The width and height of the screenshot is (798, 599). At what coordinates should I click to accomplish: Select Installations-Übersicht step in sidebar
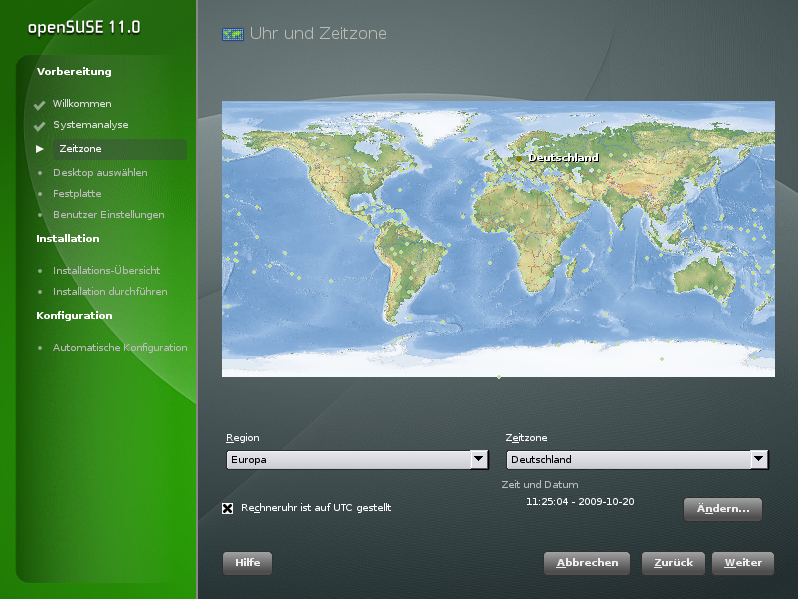106,271
